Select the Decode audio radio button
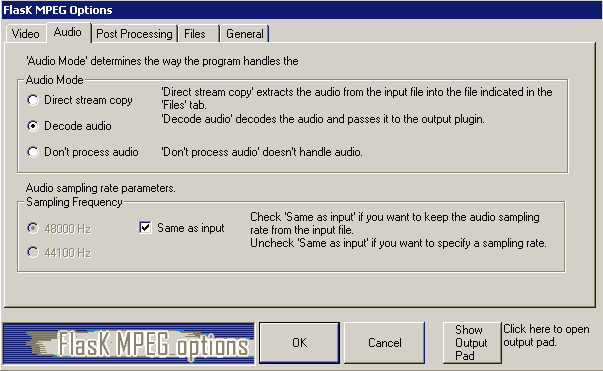 click(70, 126)
